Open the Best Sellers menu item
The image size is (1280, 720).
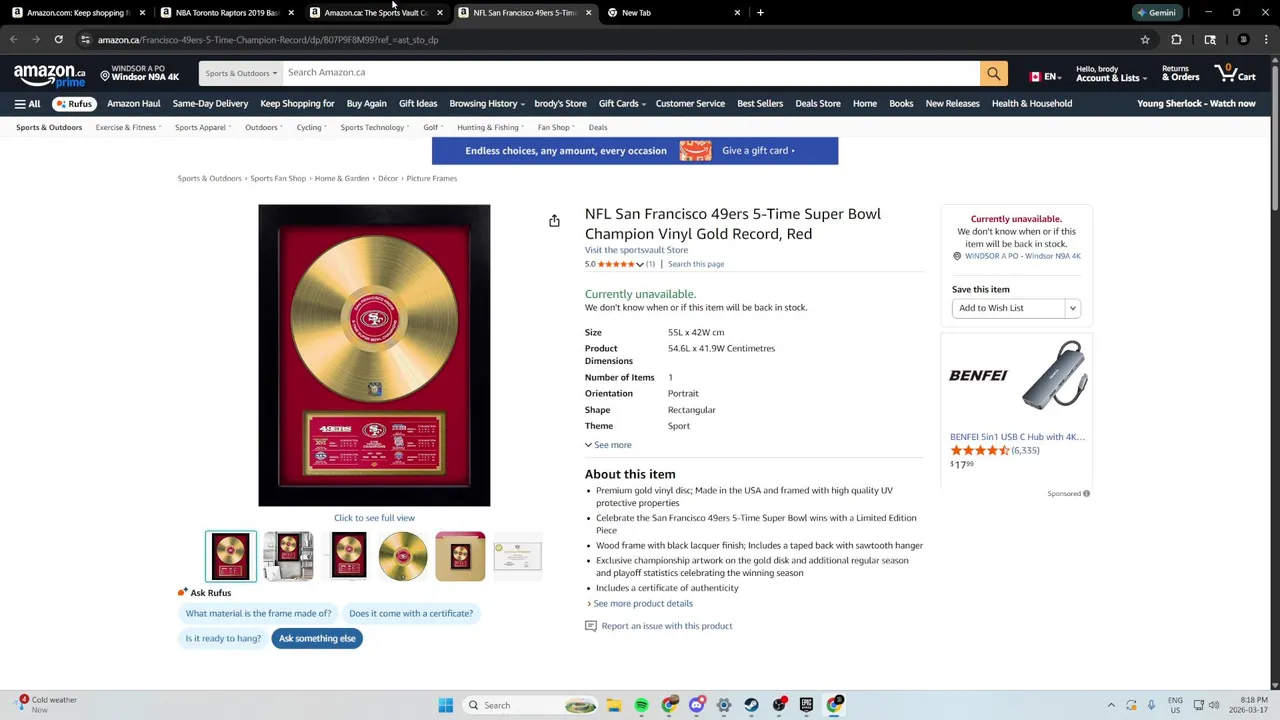tap(760, 104)
